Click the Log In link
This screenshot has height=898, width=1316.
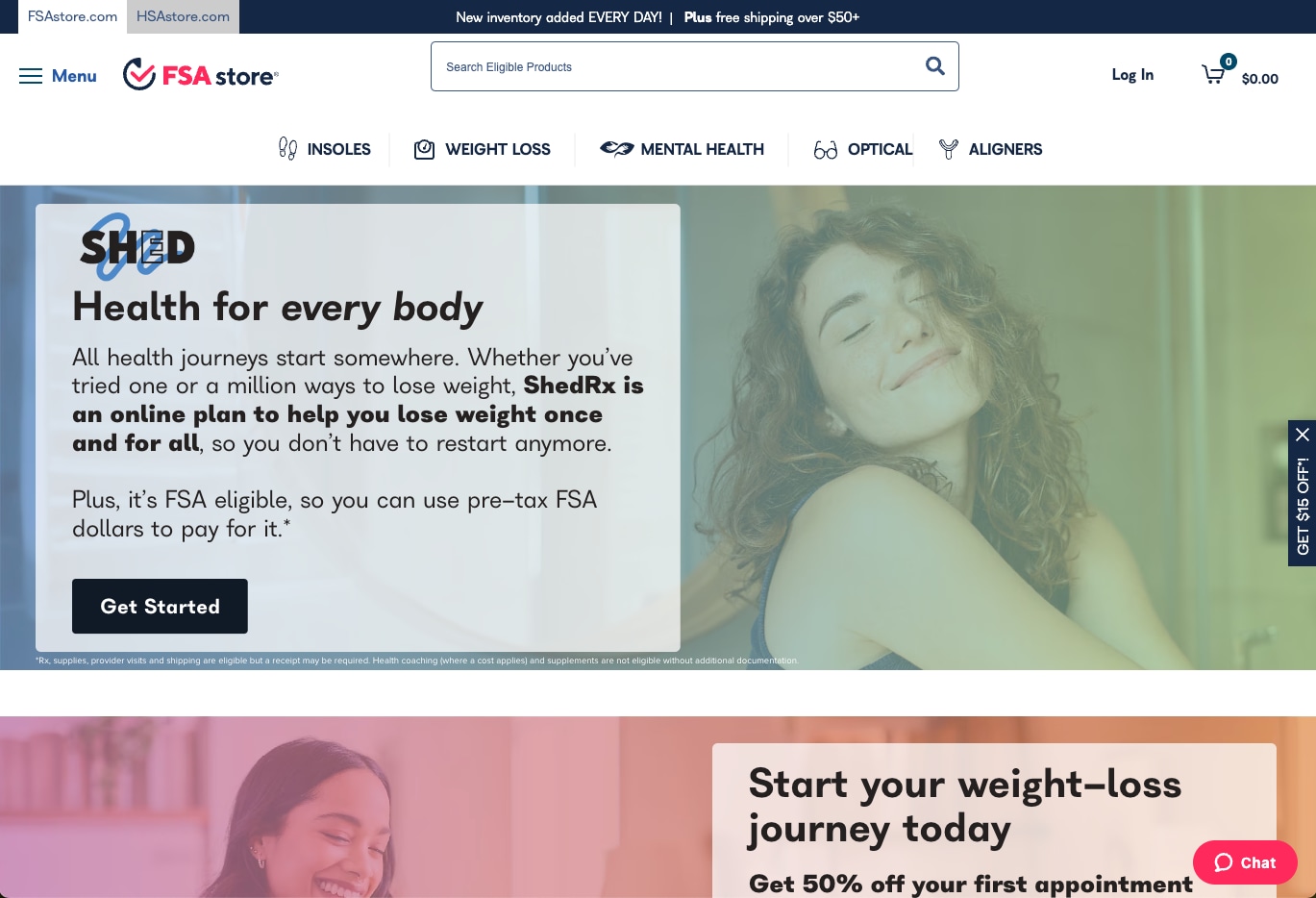(1132, 75)
